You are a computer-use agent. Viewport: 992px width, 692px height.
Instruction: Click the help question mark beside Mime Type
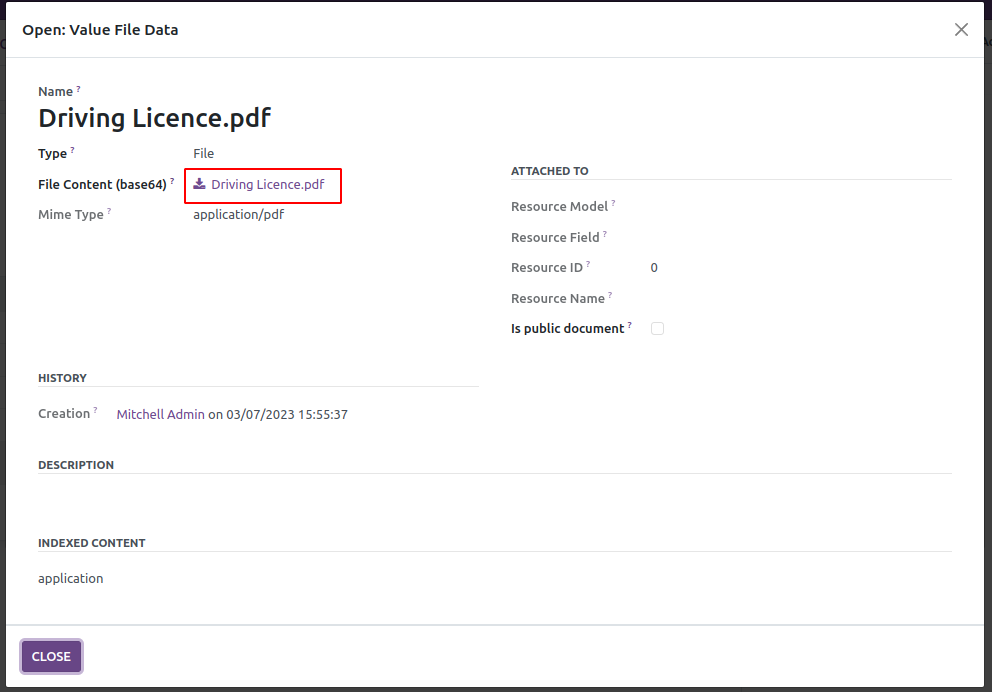(109, 212)
